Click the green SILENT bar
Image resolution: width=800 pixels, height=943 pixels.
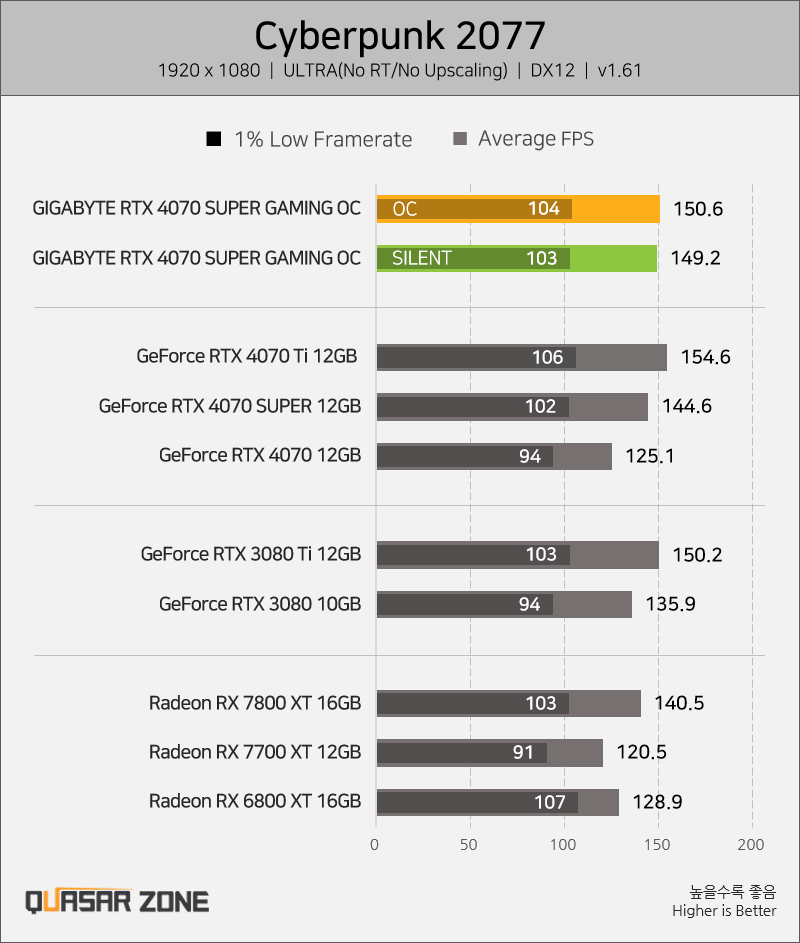pyautogui.click(x=517, y=258)
